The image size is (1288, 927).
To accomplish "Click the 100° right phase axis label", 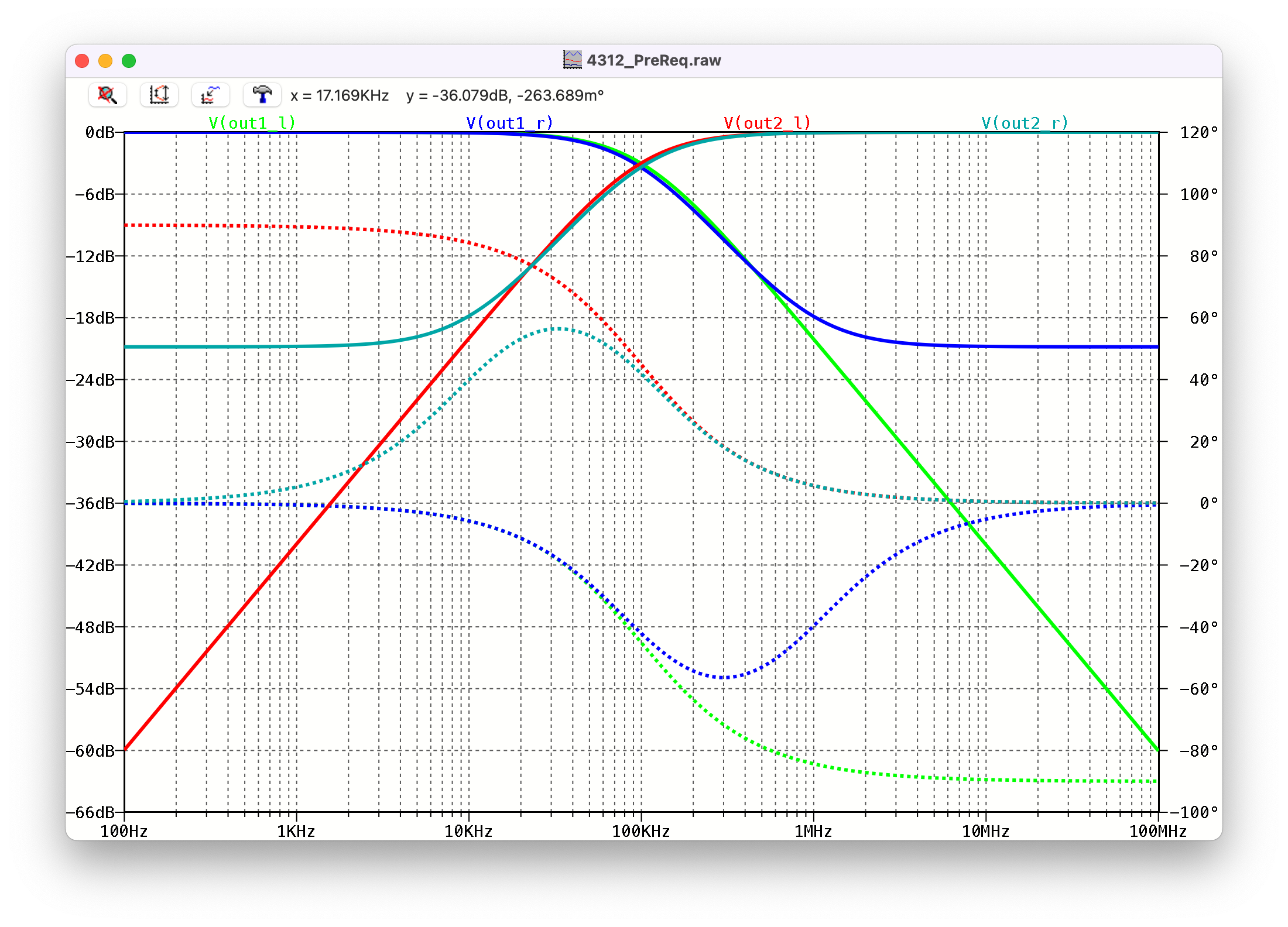I will 1199,194.
